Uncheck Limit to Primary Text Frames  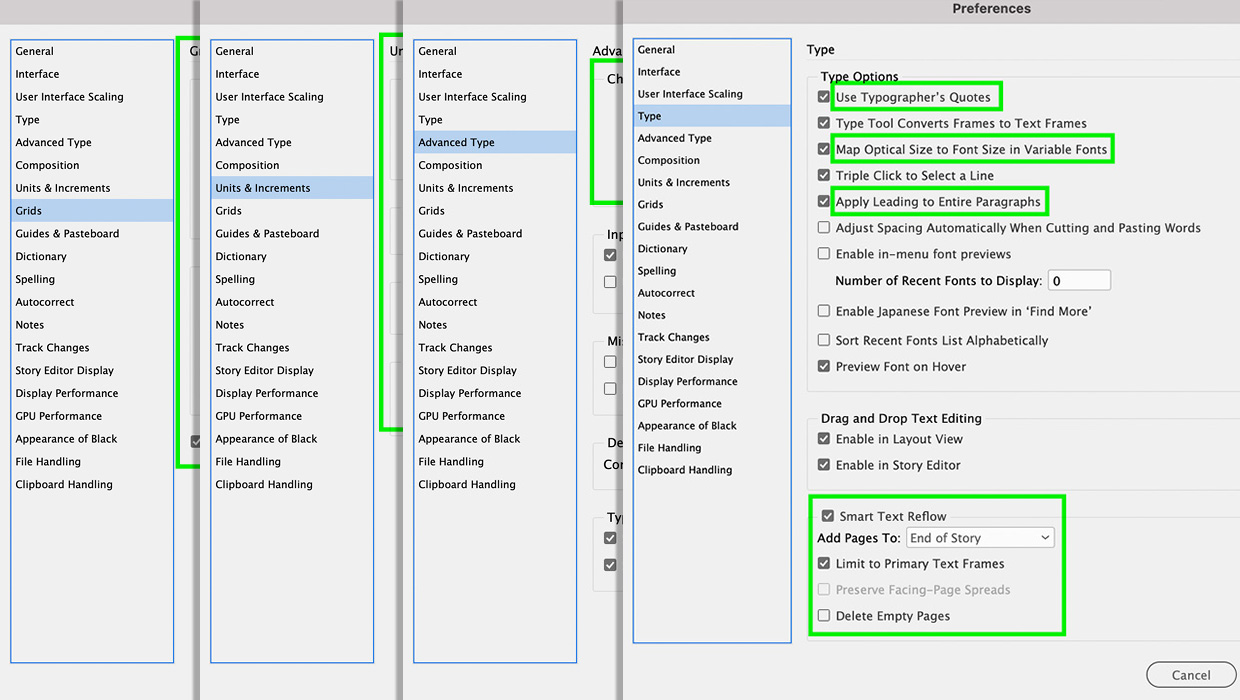point(824,564)
